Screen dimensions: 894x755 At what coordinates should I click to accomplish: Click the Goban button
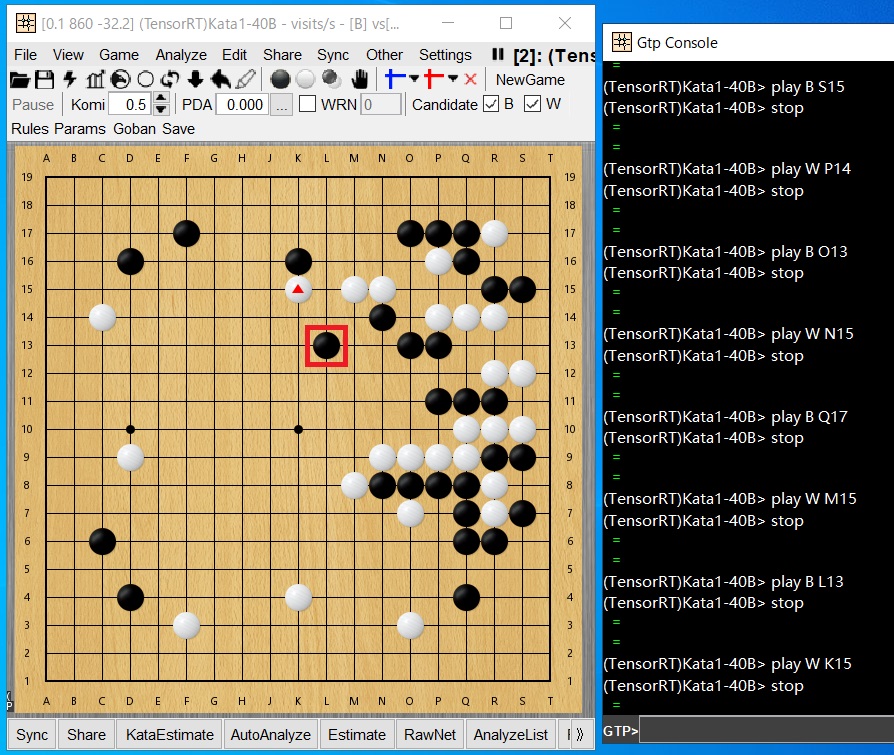pyautogui.click(x=135, y=129)
